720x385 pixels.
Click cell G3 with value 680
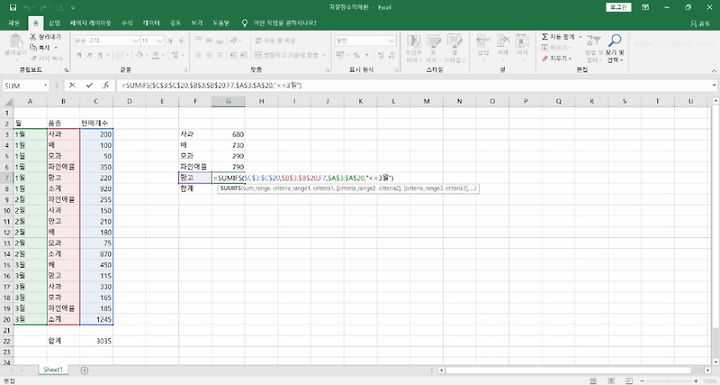[x=228, y=134]
